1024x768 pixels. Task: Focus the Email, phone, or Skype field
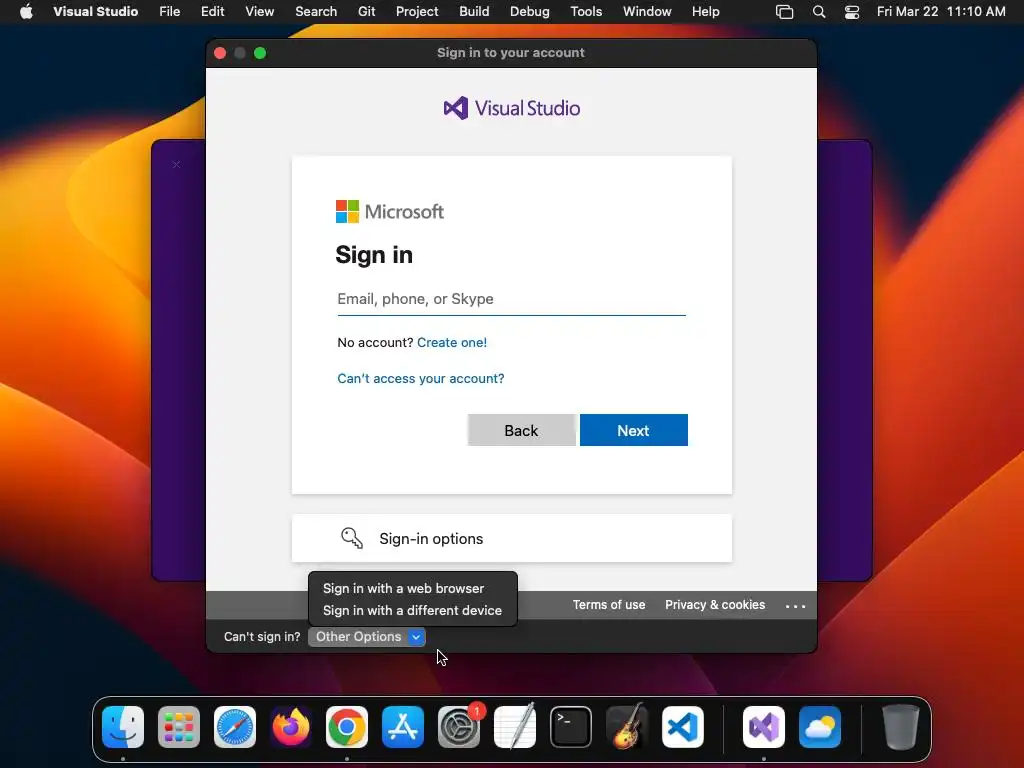[x=511, y=299]
